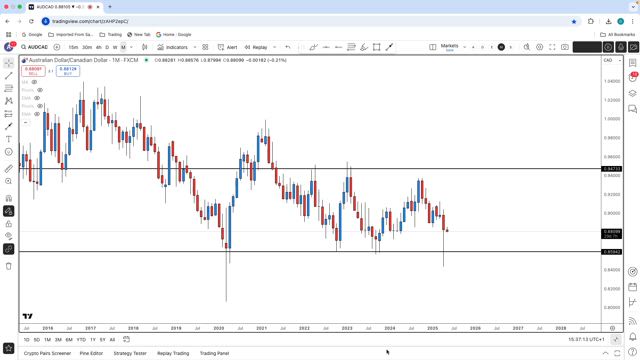Click the trash remove drawings icon

(x=9, y=266)
